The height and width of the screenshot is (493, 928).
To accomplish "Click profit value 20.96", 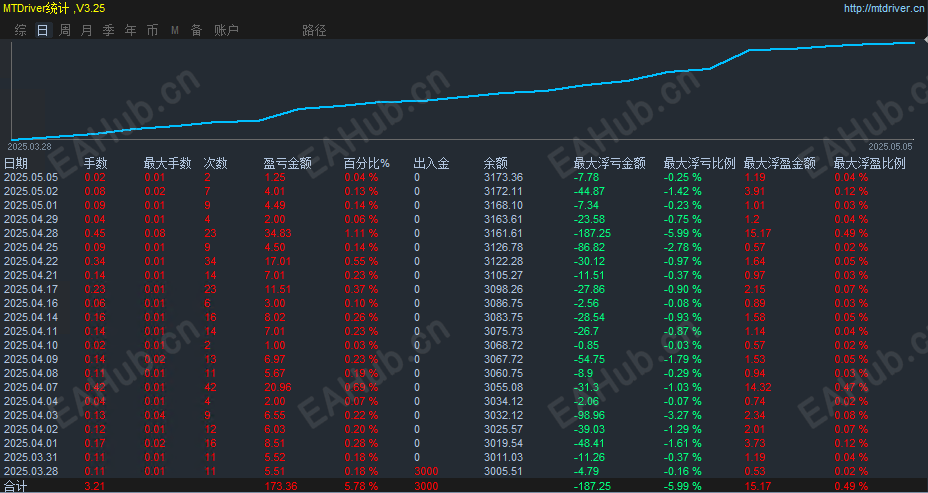I will [x=278, y=387].
